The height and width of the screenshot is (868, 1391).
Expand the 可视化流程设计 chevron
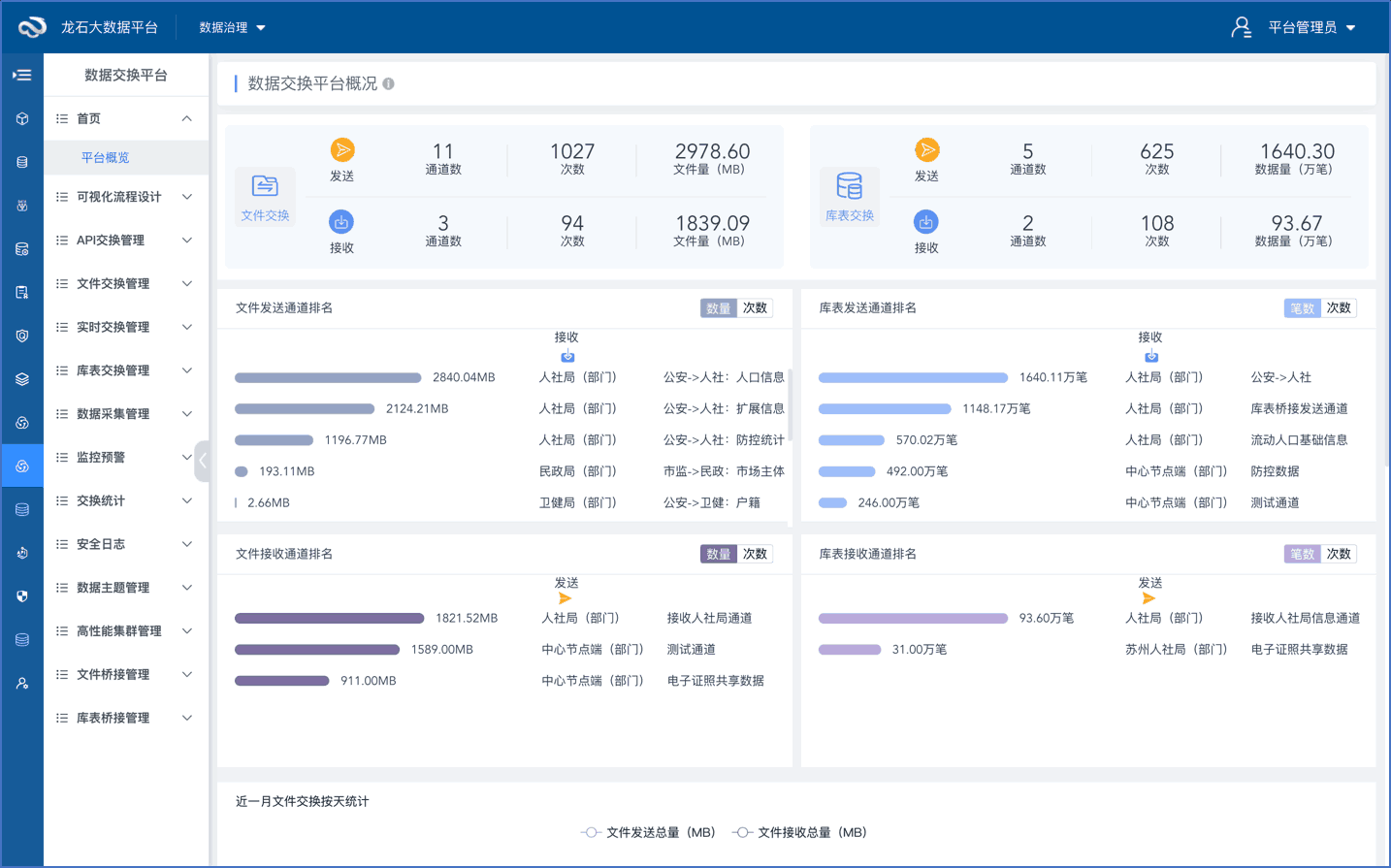[186, 197]
